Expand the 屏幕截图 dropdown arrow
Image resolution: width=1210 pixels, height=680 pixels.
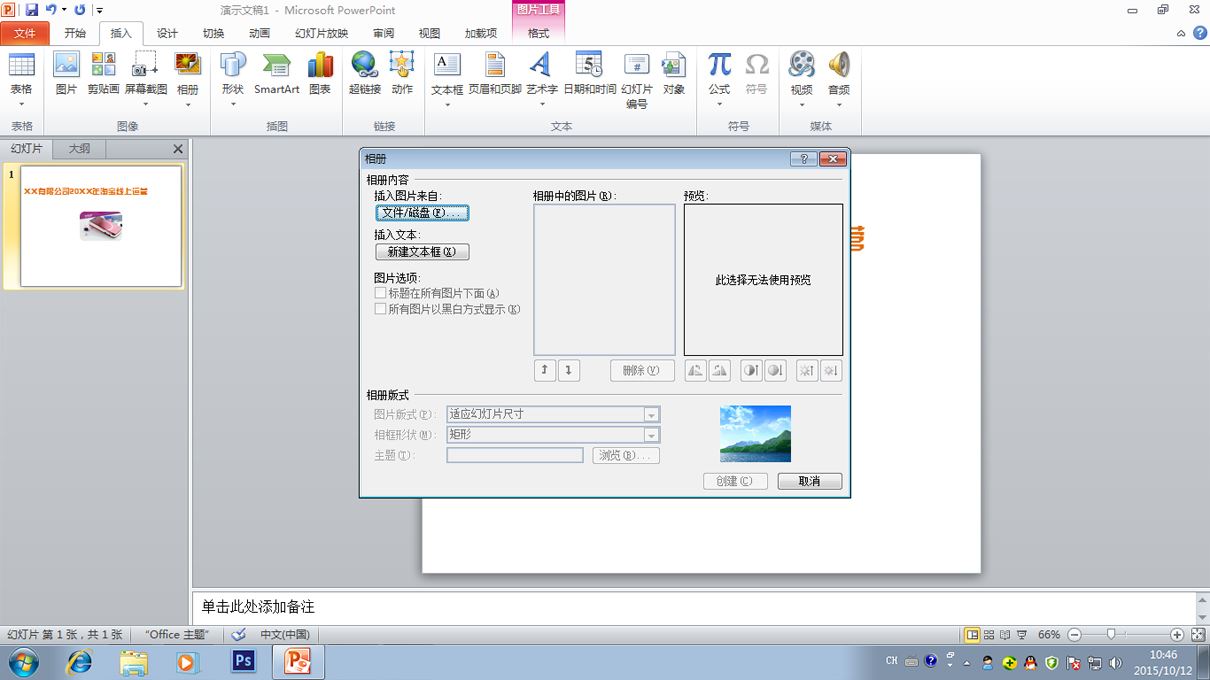click(146, 104)
